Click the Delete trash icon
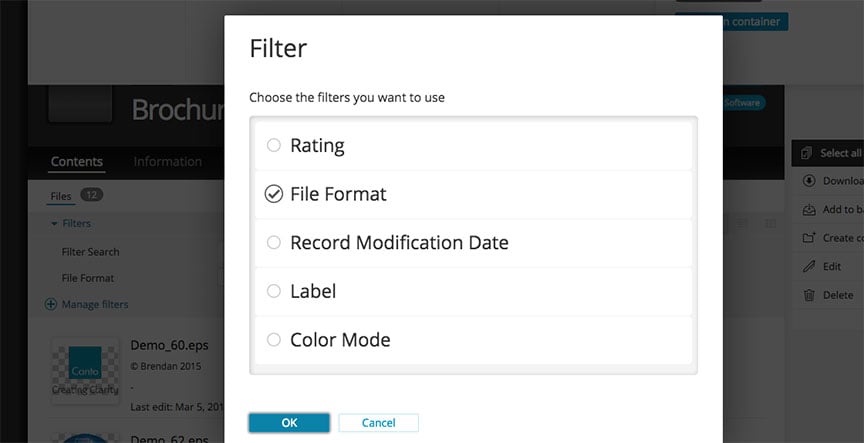Screen dimensions: 864x443 coord(809,295)
